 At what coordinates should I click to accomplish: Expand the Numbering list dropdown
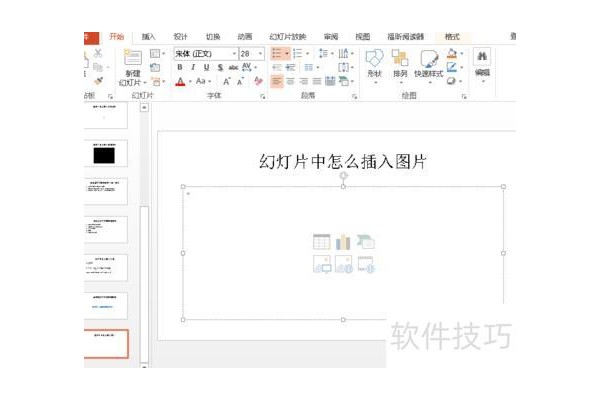[307, 54]
